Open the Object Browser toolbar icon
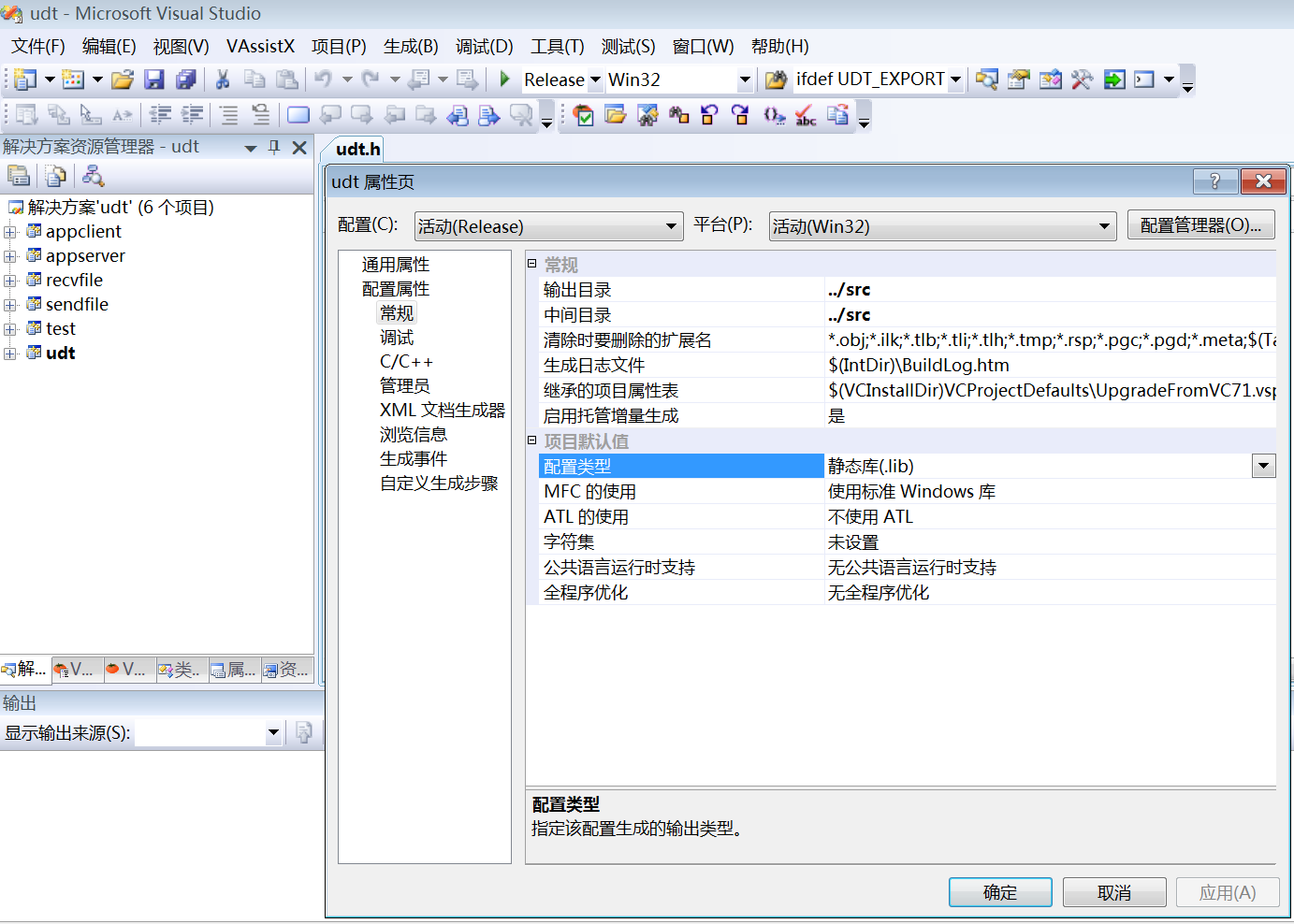 pos(1050,79)
